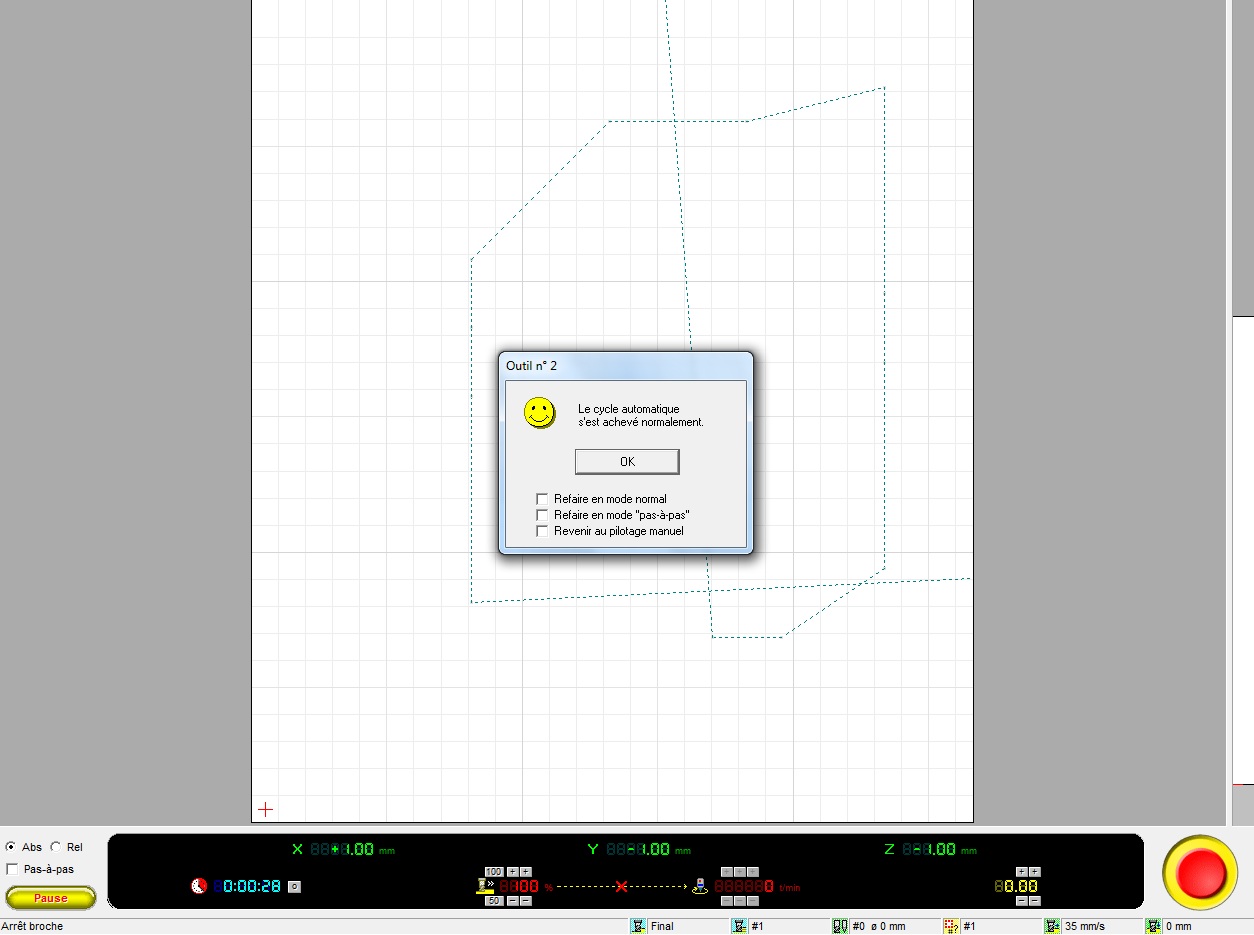This screenshot has height=935, width=1254.
Task: Enable 'Refaire en mode normal' checkbox
Action: (542, 499)
